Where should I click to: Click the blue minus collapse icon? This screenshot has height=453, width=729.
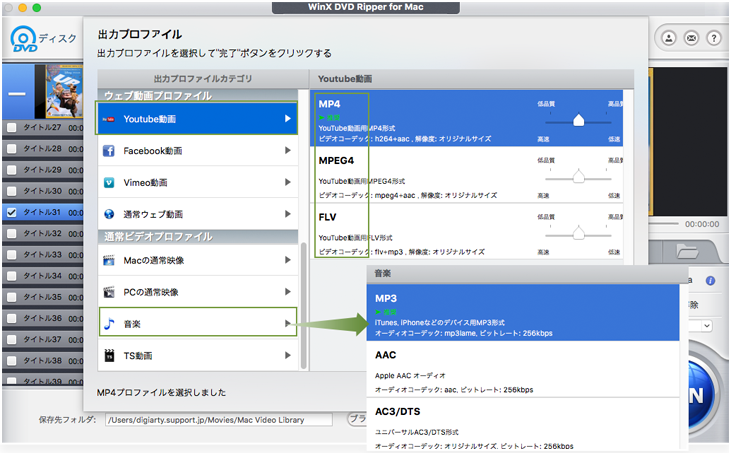tap(17, 94)
